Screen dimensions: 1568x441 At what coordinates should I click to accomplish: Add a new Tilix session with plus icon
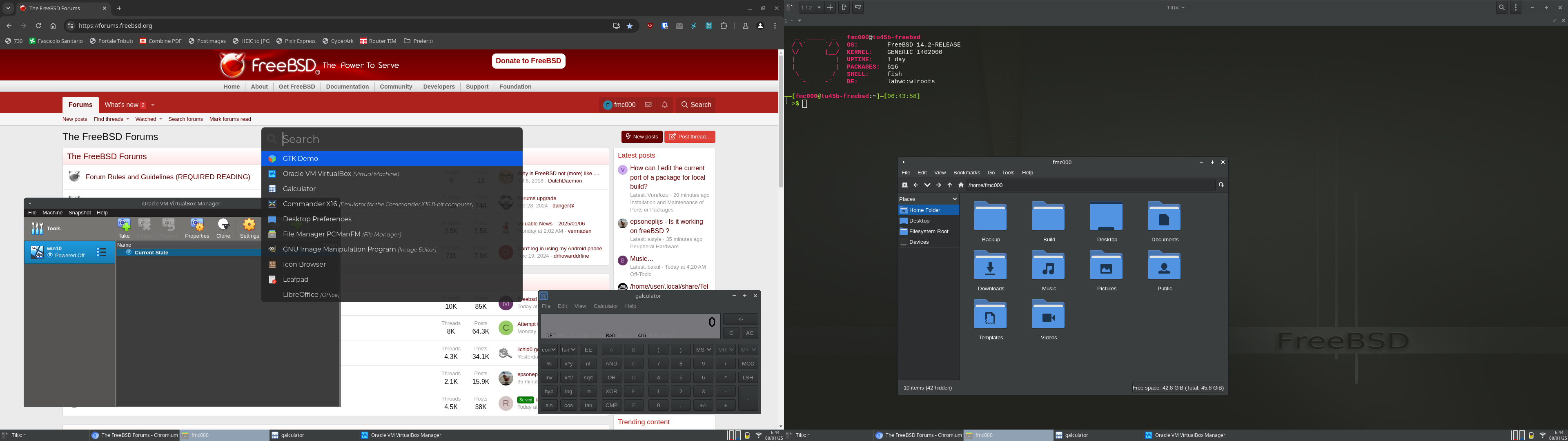pyautogui.click(x=830, y=8)
